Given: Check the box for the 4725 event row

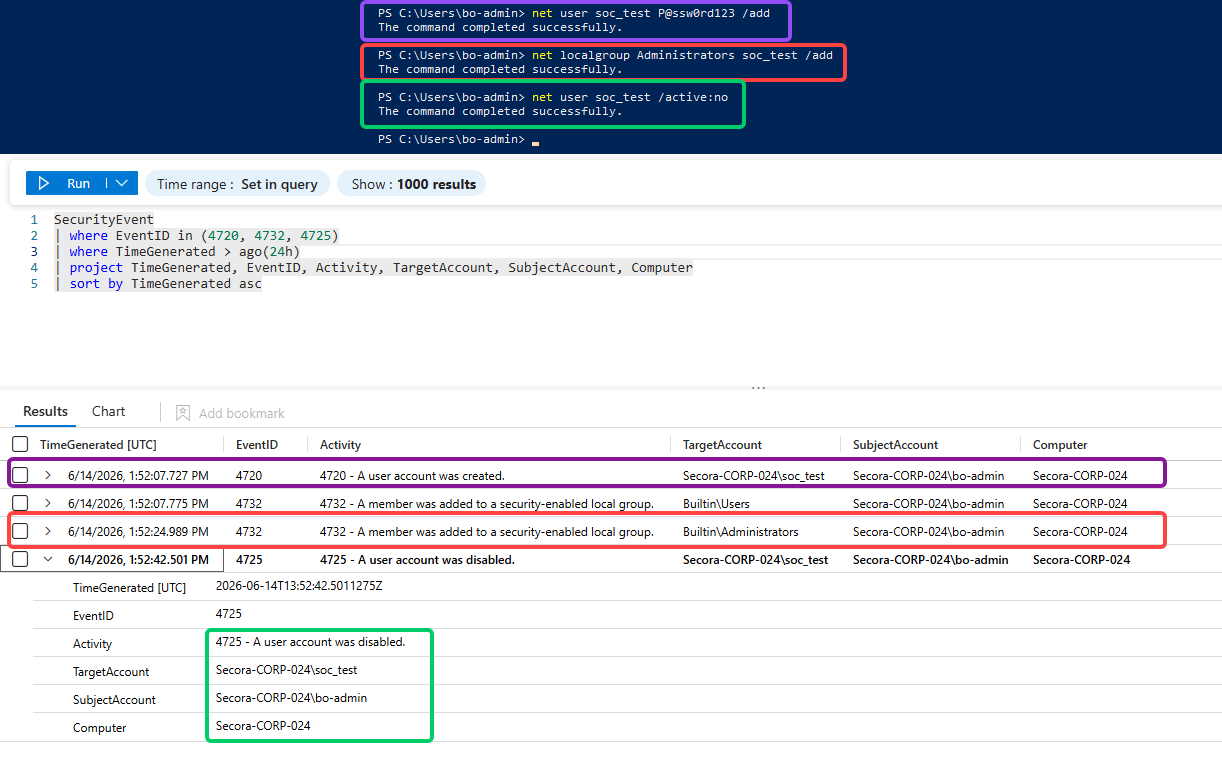Looking at the screenshot, I should pyautogui.click(x=20, y=559).
